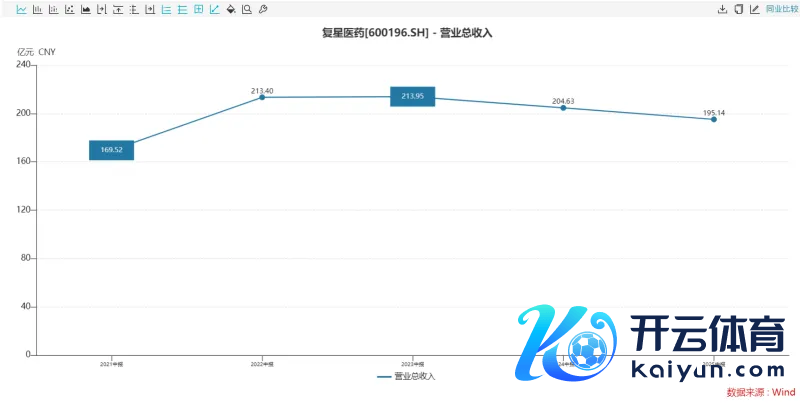
Task: Toggle the full grid box icon
Action: click(x=198, y=9)
